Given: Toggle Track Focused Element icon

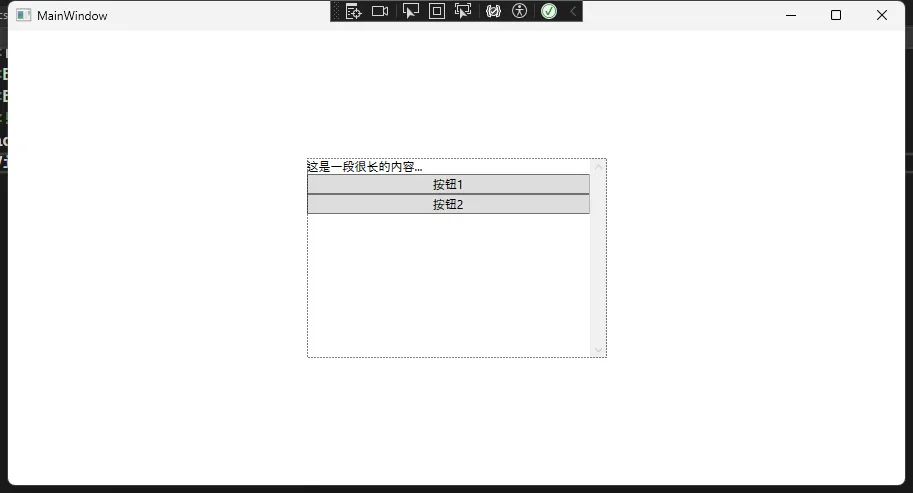Looking at the screenshot, I should 463,11.
